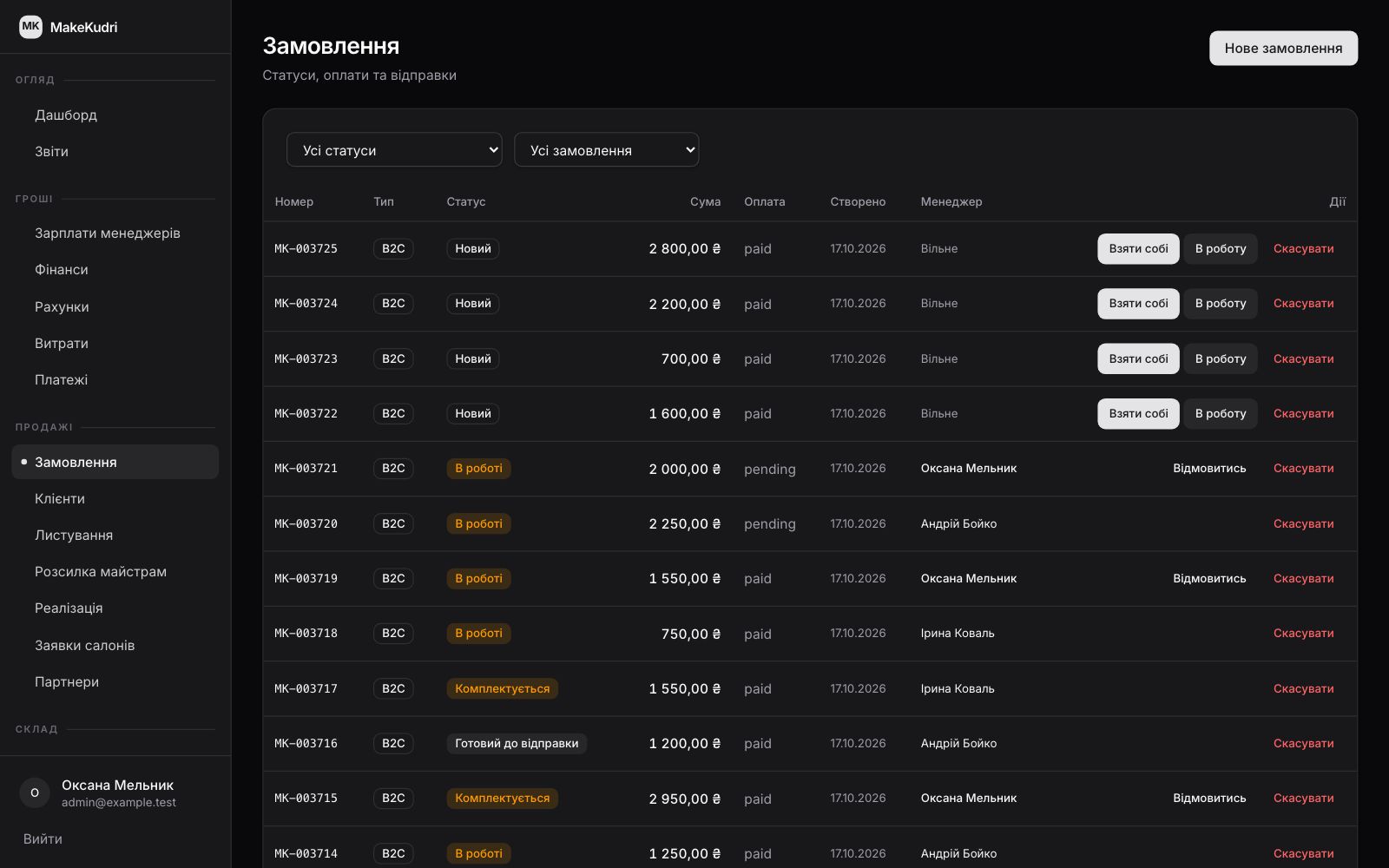Screen dimensions: 1389x868
Task: Select Фінанси in sidebar
Action: tap(115, 270)
